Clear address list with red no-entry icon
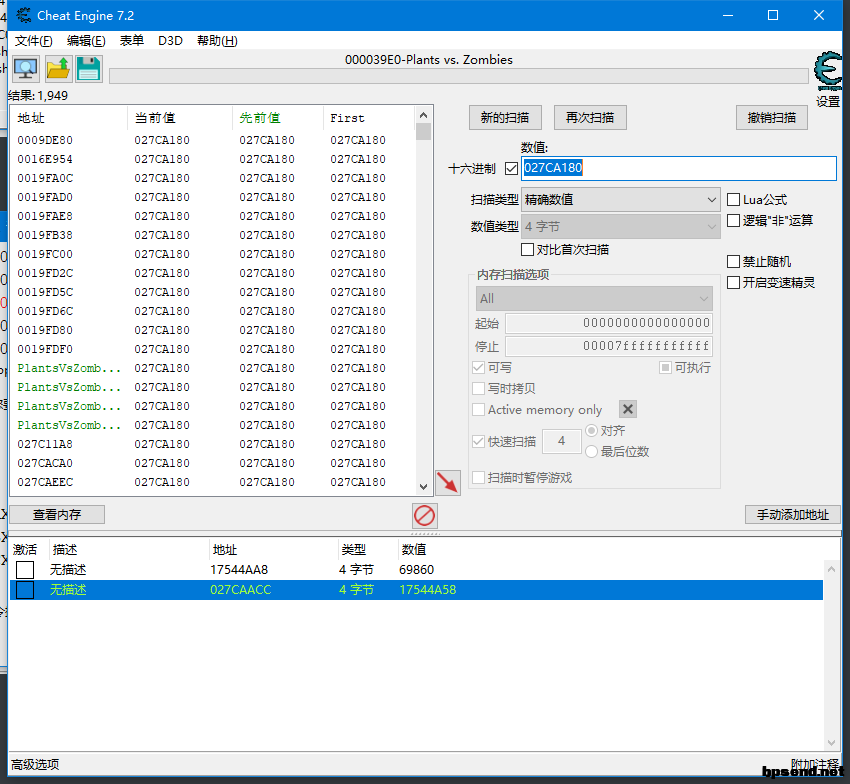This screenshot has width=850, height=784. (x=424, y=515)
